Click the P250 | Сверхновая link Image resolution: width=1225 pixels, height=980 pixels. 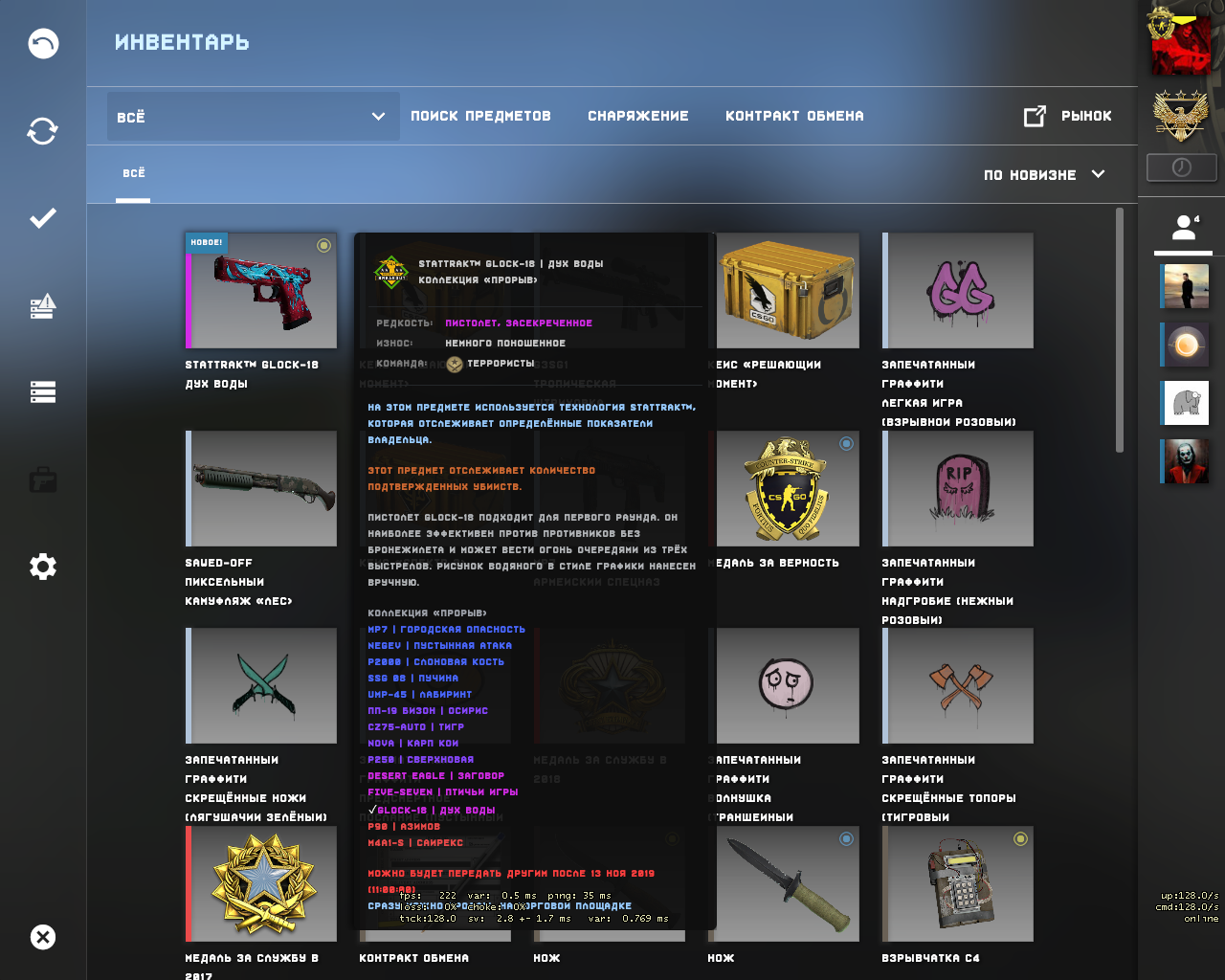pos(421,760)
